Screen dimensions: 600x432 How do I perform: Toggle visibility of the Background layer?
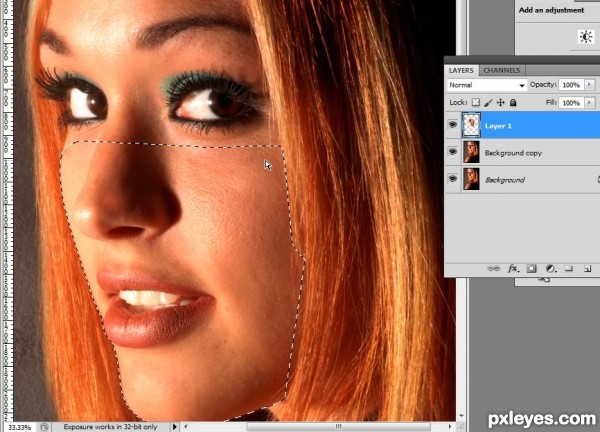pyautogui.click(x=453, y=179)
